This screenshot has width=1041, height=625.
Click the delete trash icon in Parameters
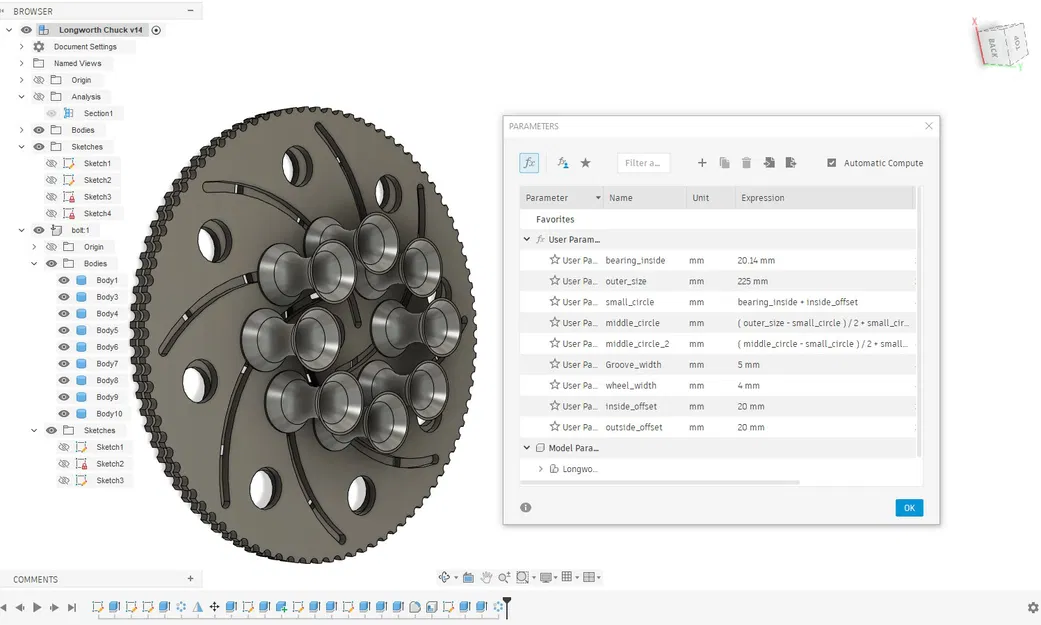(x=746, y=163)
